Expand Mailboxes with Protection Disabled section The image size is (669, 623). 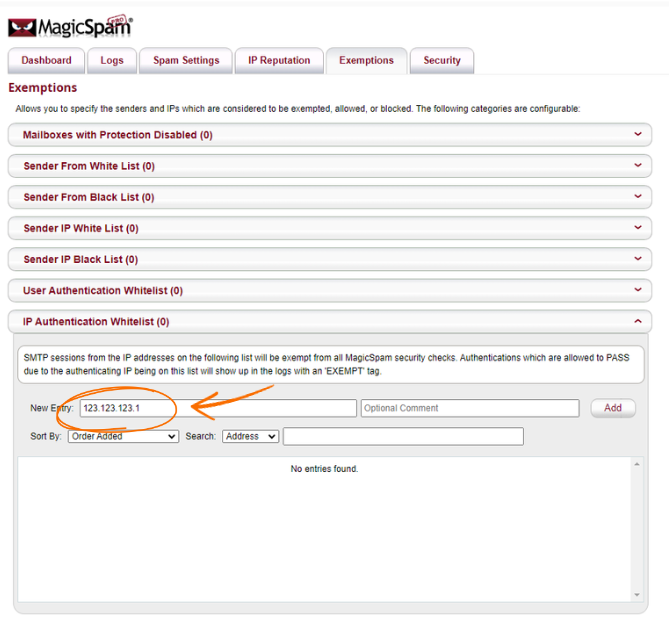coord(329,135)
